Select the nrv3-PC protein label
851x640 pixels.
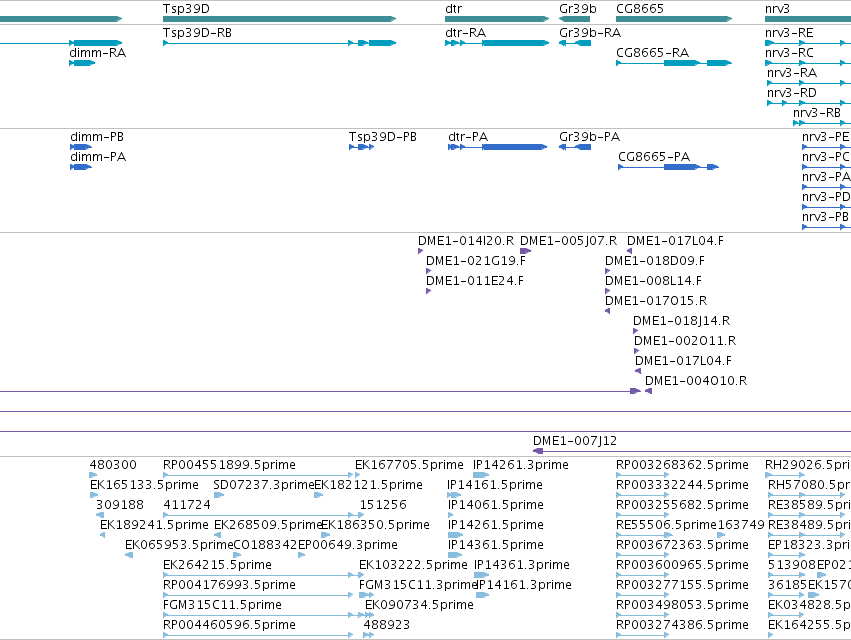tap(825, 157)
